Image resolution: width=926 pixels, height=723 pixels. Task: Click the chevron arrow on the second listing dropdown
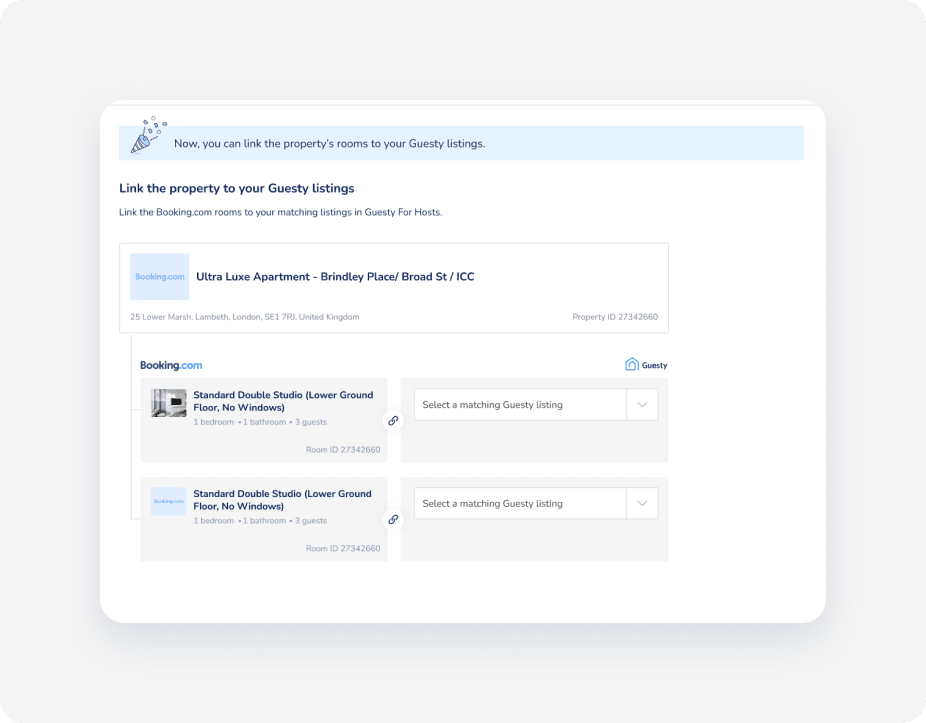click(642, 503)
